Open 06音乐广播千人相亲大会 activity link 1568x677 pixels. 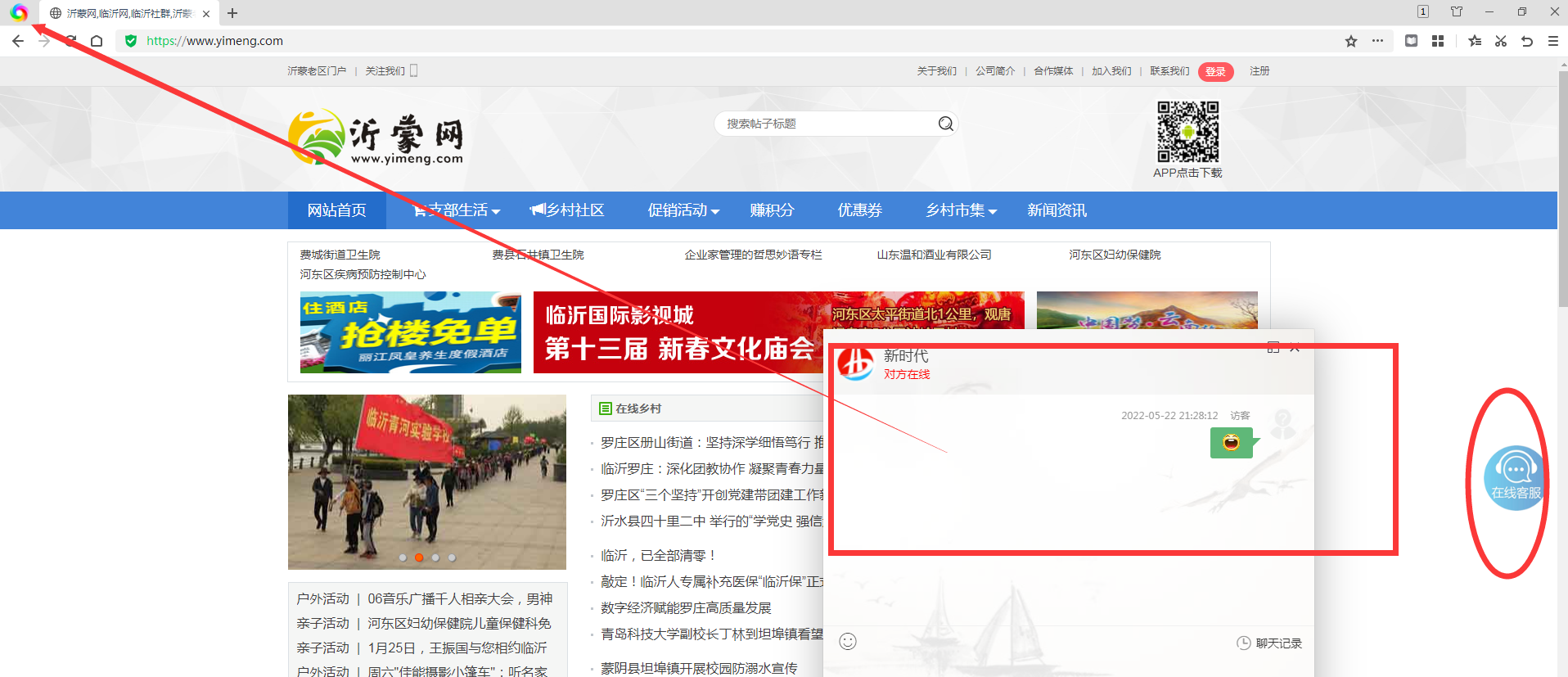point(460,598)
